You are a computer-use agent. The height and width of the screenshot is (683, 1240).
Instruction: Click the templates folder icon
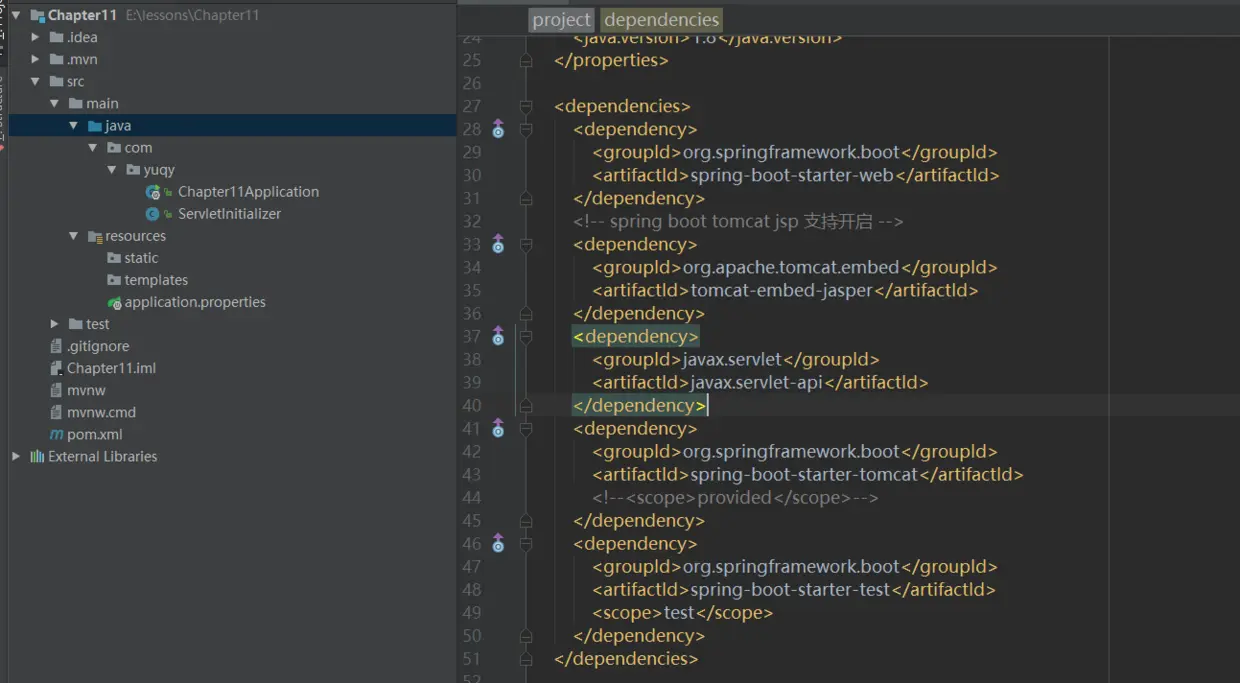pos(114,280)
